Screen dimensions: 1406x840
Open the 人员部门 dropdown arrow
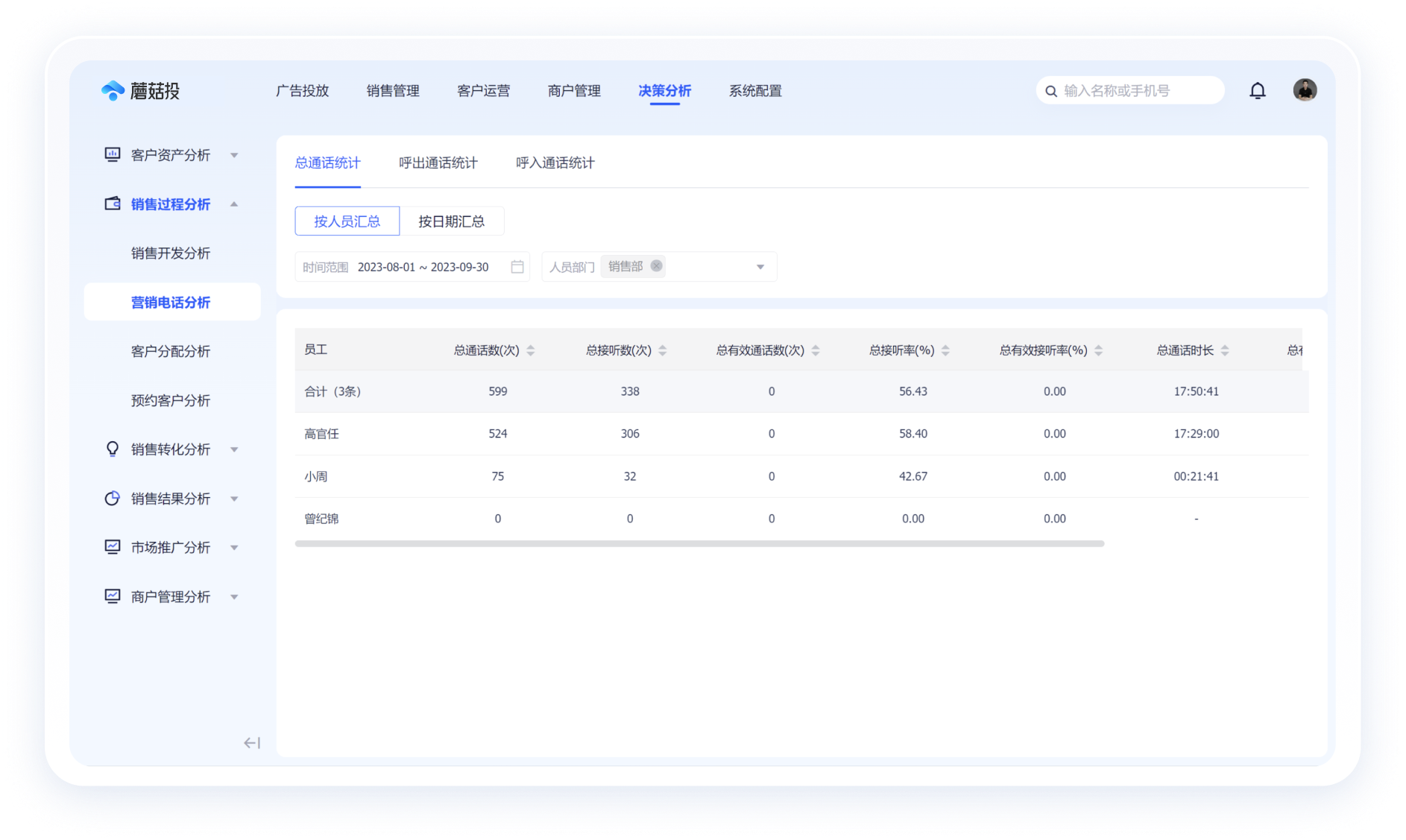pyautogui.click(x=760, y=267)
